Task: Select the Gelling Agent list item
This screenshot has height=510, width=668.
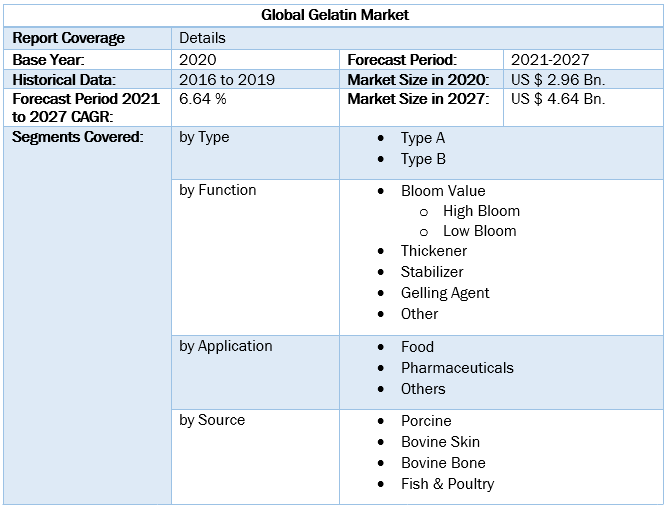Action: [x=445, y=293]
